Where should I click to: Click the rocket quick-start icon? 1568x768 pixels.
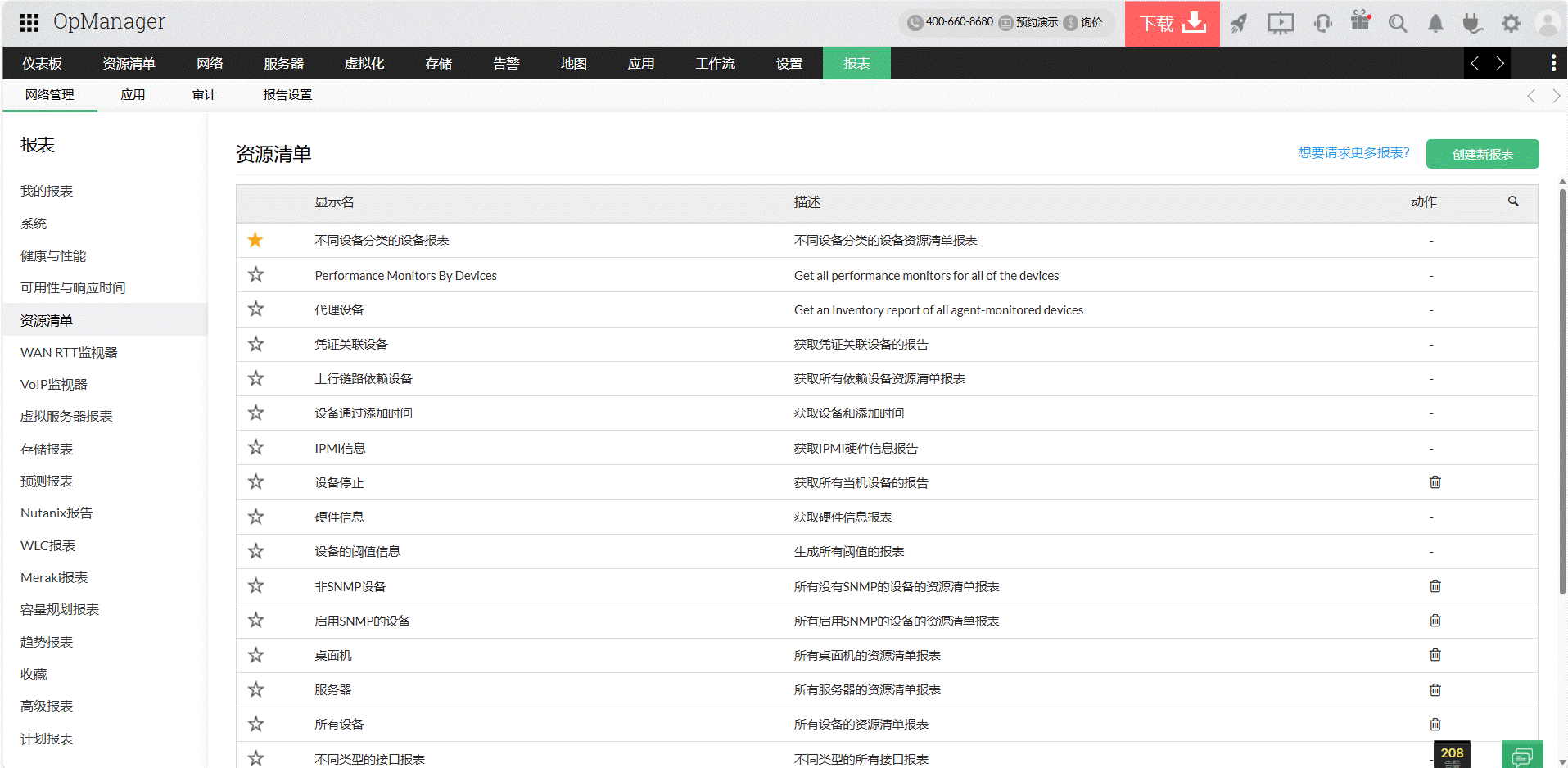[1239, 23]
